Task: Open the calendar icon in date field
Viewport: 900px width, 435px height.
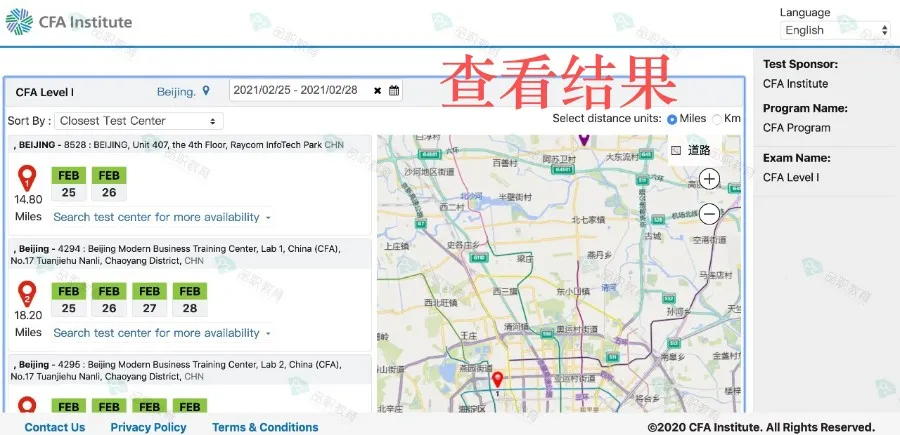Action: tap(394, 90)
